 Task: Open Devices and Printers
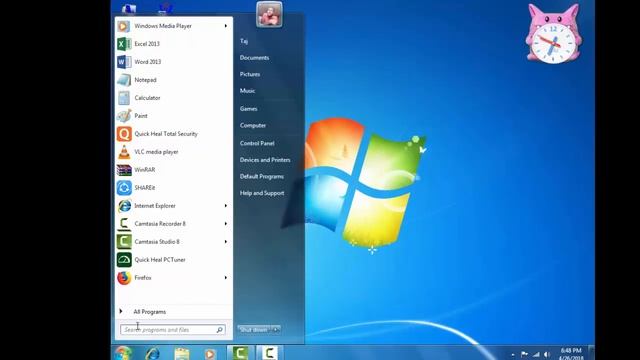pos(265,160)
